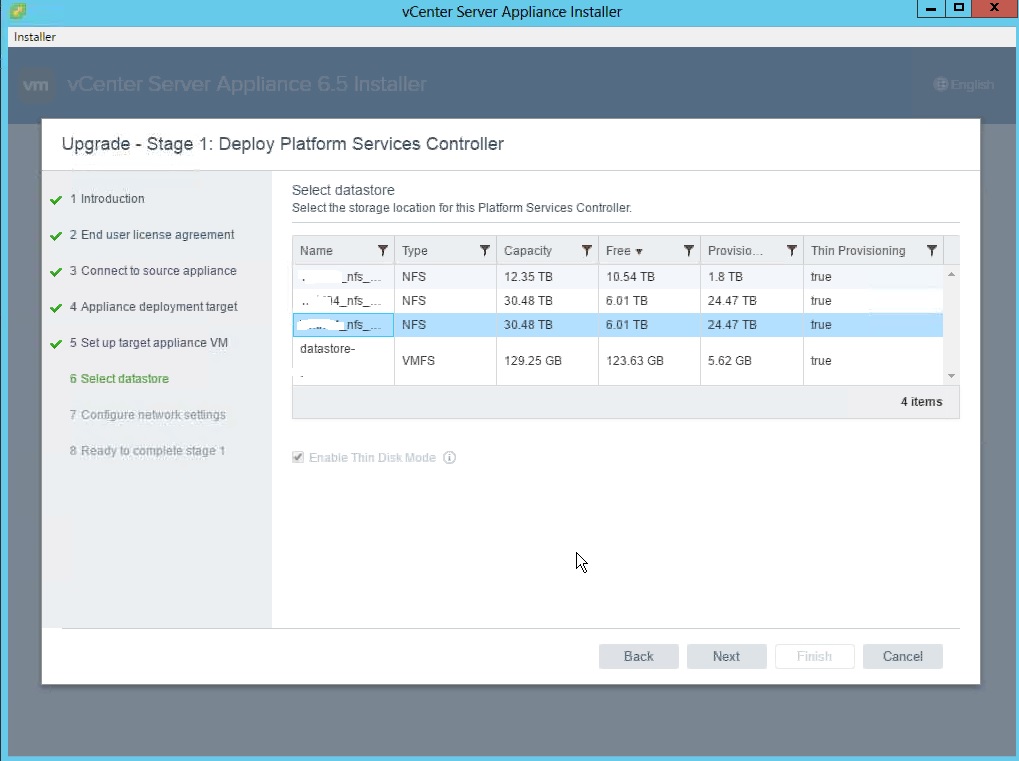
Task: Cancel the upgrade wizard
Action: 902,656
